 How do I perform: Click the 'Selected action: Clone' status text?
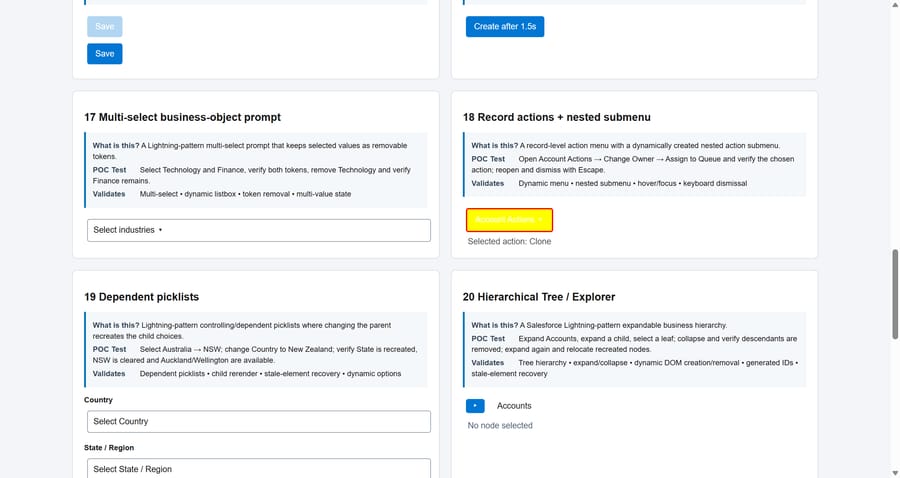pos(509,242)
